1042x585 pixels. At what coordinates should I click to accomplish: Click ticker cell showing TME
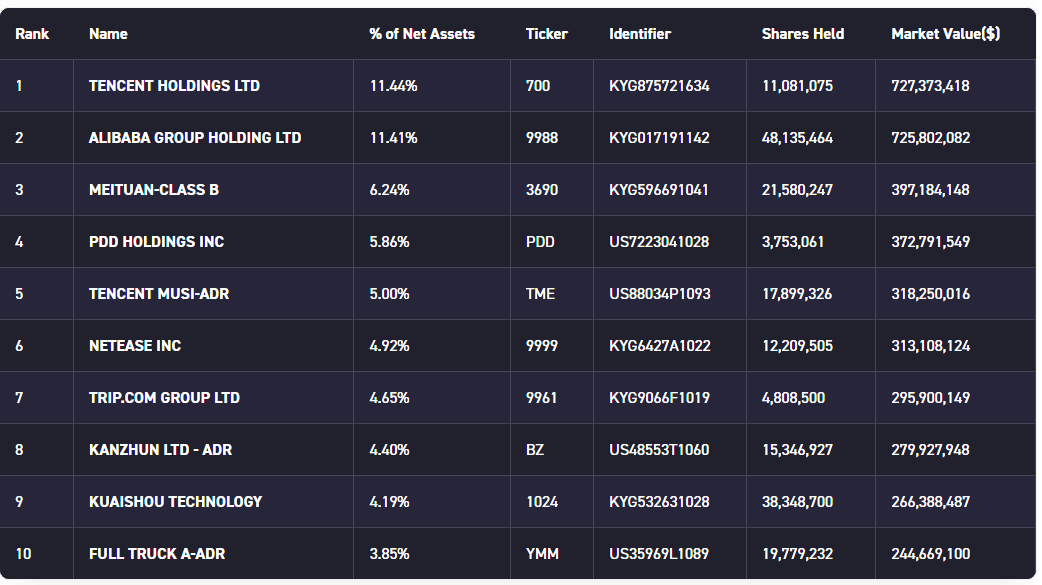click(540, 294)
